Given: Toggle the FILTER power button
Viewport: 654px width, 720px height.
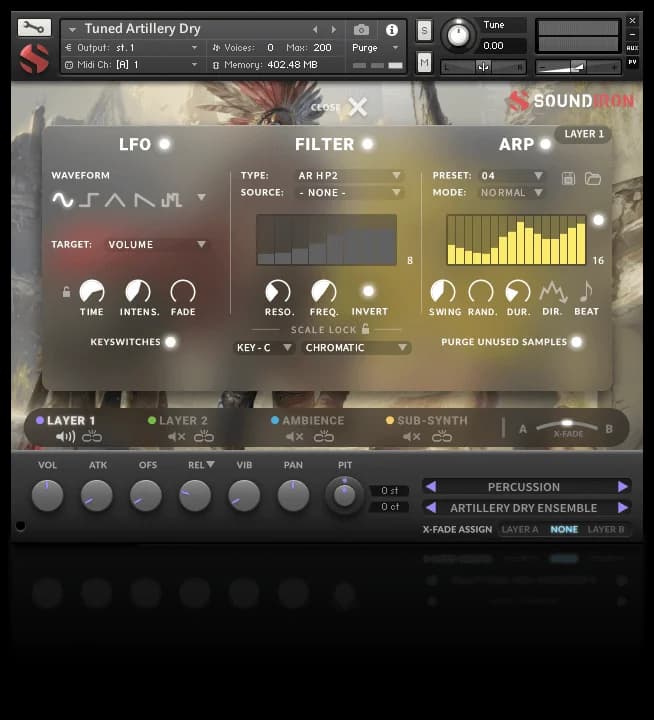Looking at the screenshot, I should click(x=367, y=144).
